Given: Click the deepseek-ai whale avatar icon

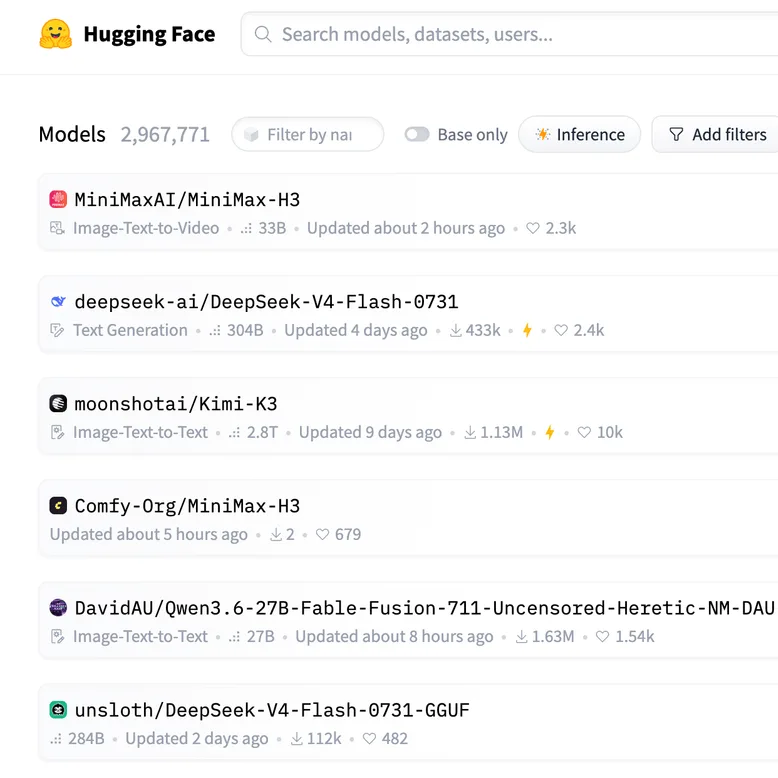Looking at the screenshot, I should [x=58, y=301].
